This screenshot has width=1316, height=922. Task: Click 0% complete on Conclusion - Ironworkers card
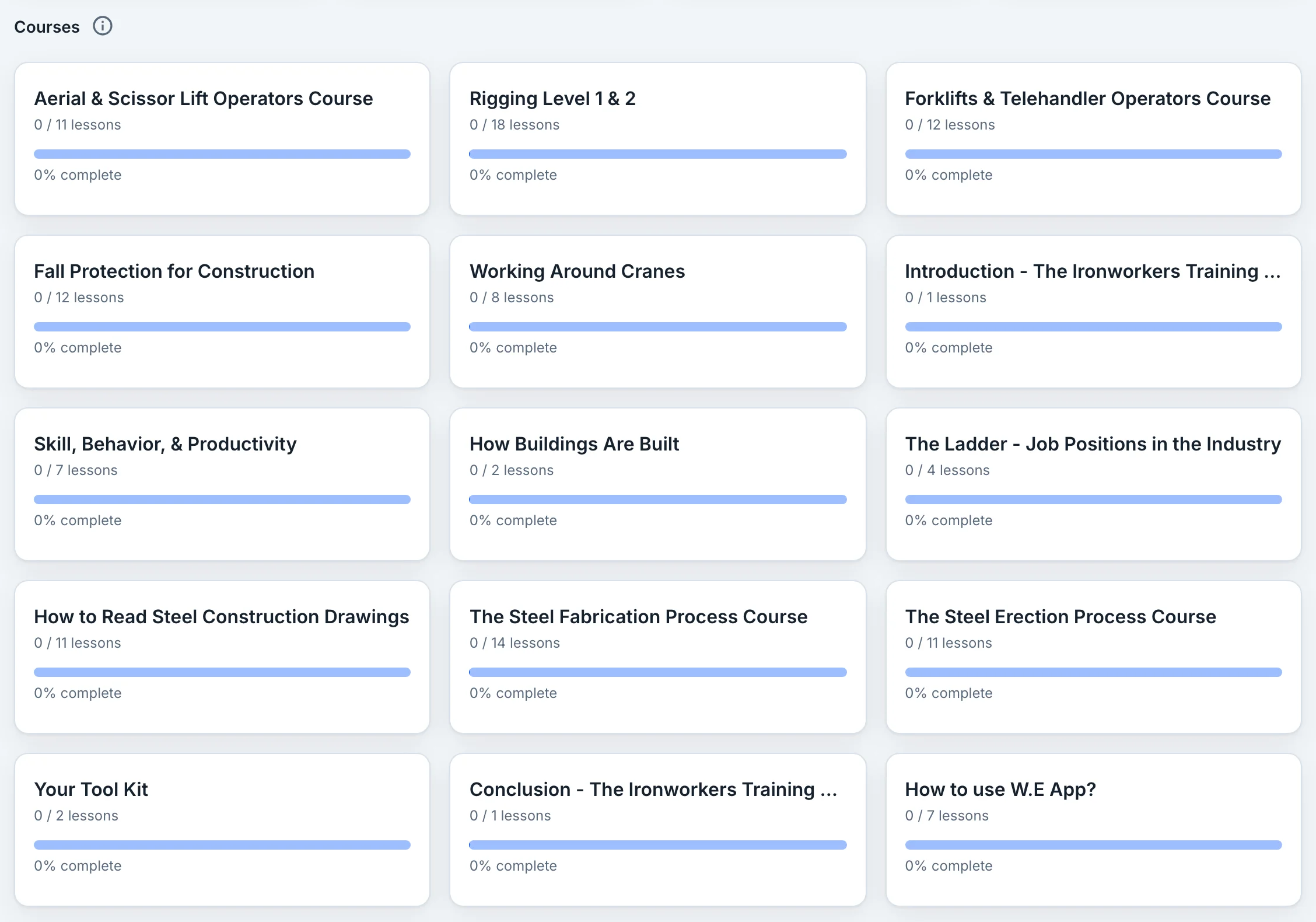[513, 866]
